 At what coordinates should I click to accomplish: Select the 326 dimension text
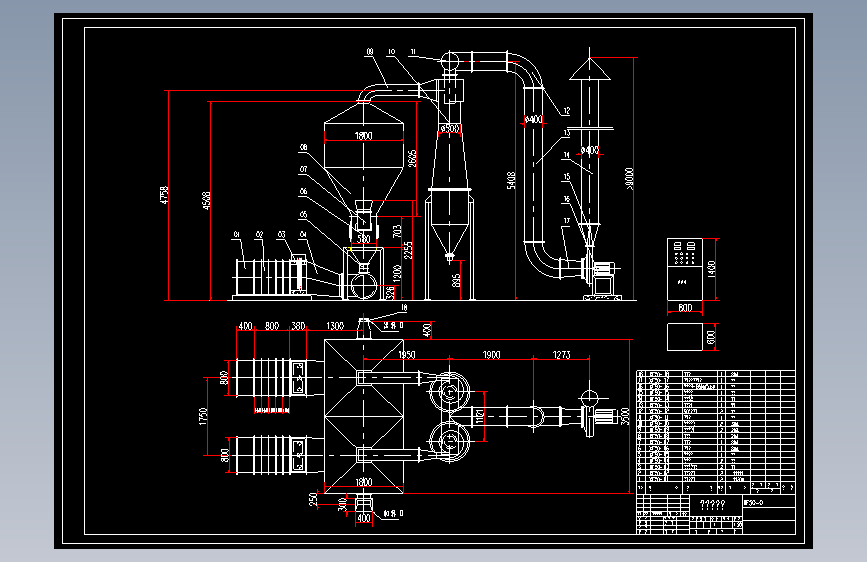[390, 292]
